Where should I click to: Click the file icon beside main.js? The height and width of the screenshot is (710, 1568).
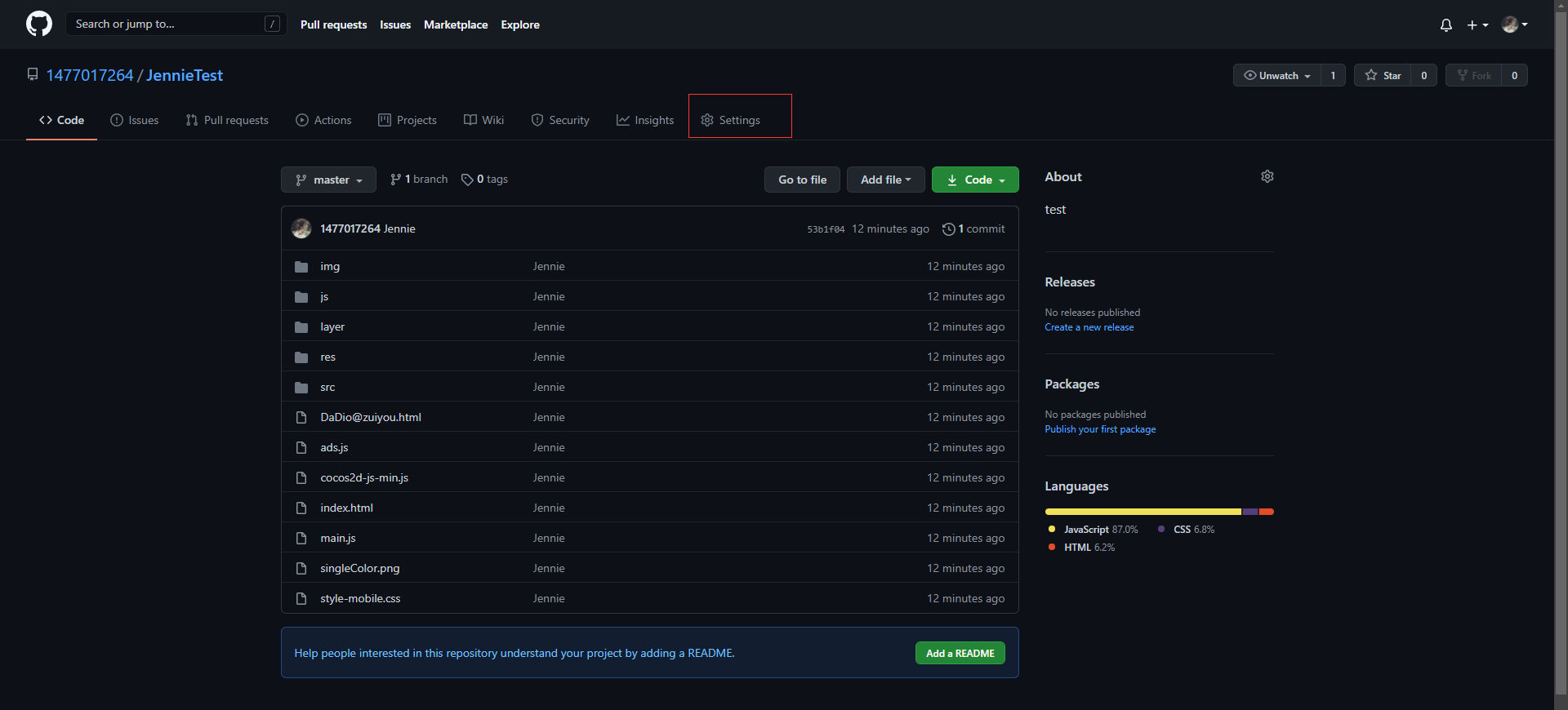point(301,538)
